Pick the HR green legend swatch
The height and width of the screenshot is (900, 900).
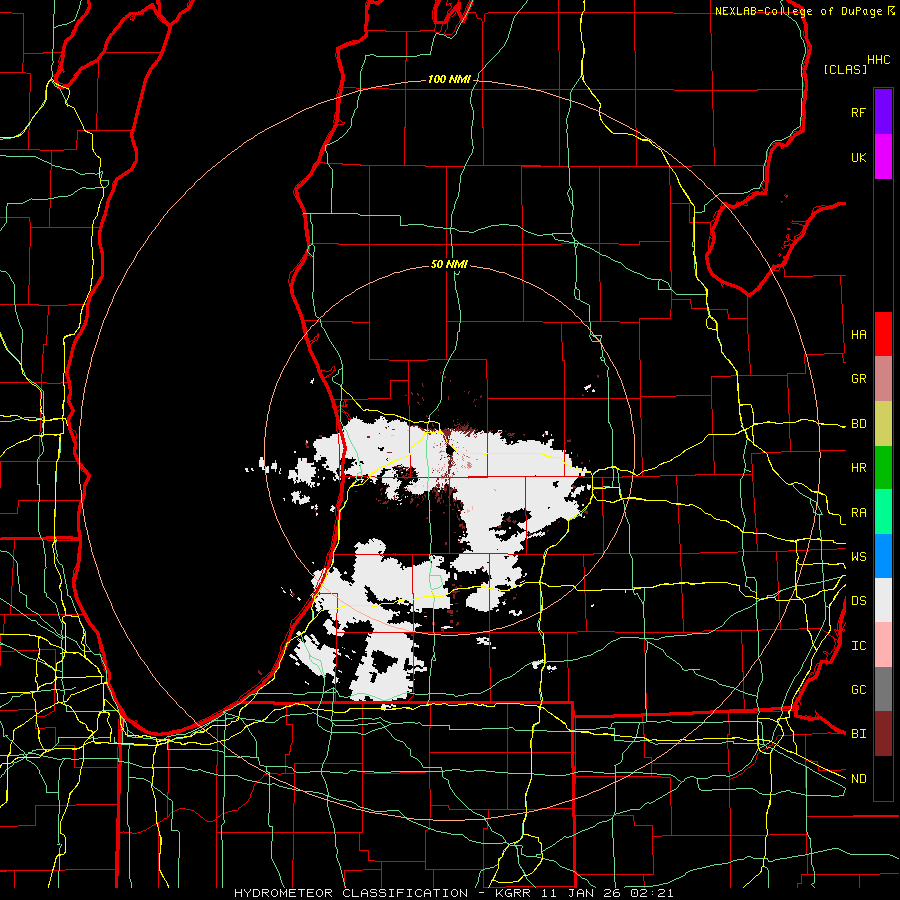point(883,468)
